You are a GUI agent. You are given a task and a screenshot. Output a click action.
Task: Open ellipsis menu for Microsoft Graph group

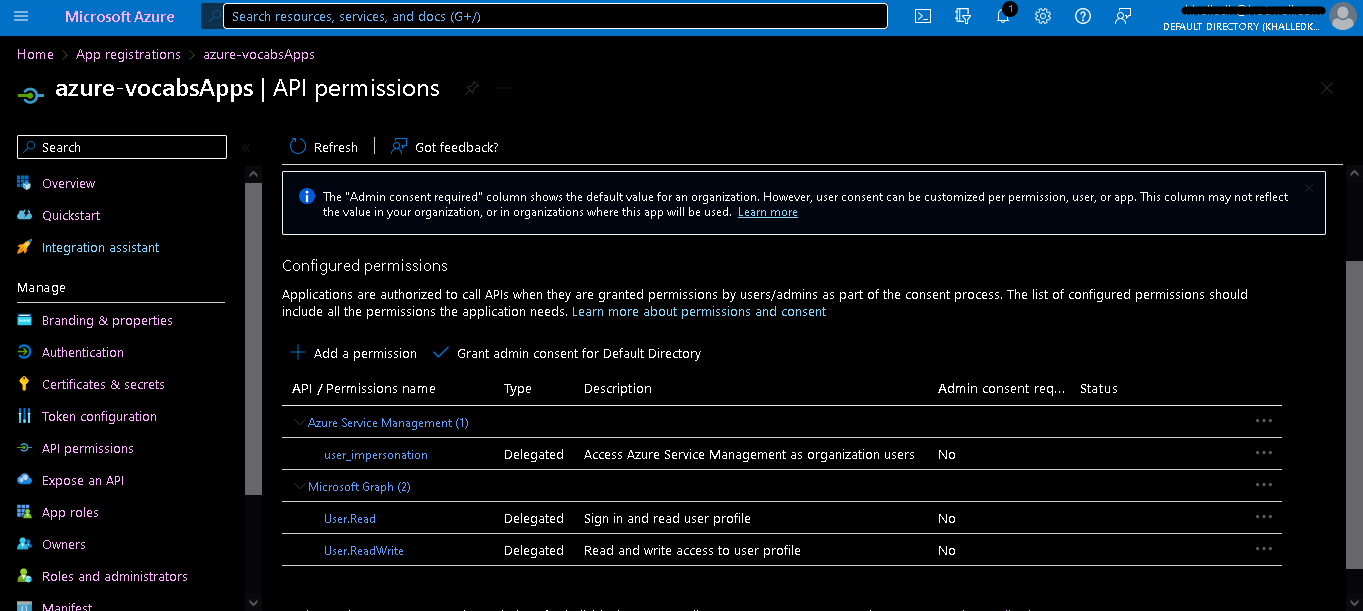pos(1264,485)
